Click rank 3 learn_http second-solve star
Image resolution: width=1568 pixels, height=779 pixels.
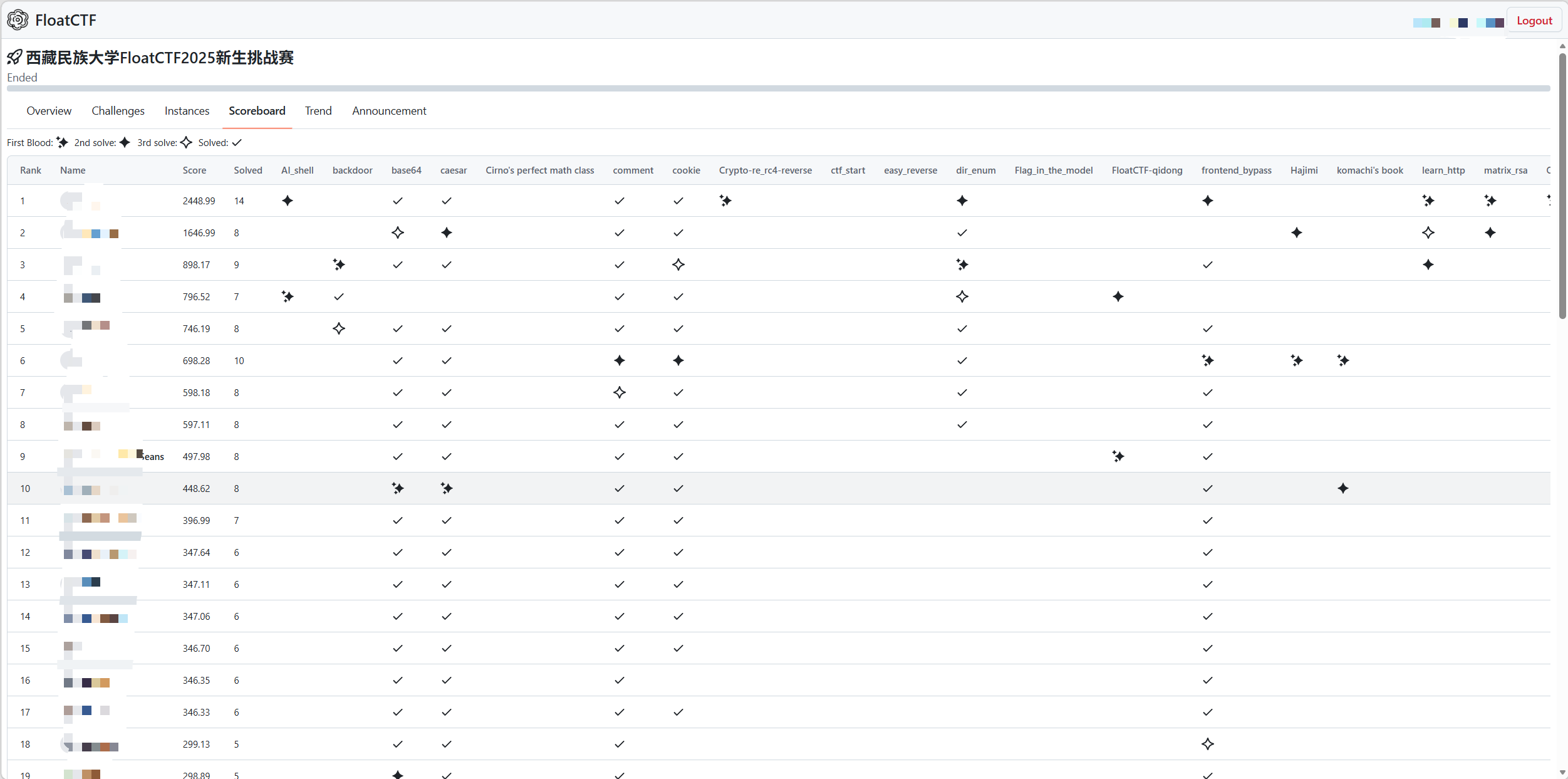(1428, 264)
